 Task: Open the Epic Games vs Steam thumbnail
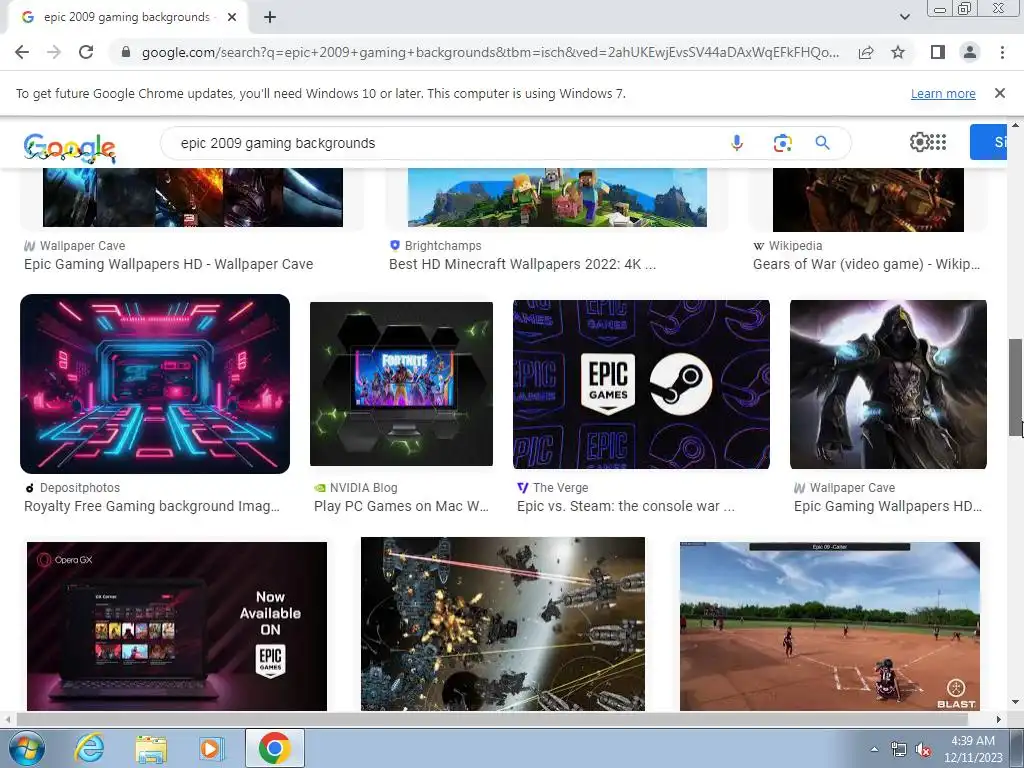tap(641, 384)
